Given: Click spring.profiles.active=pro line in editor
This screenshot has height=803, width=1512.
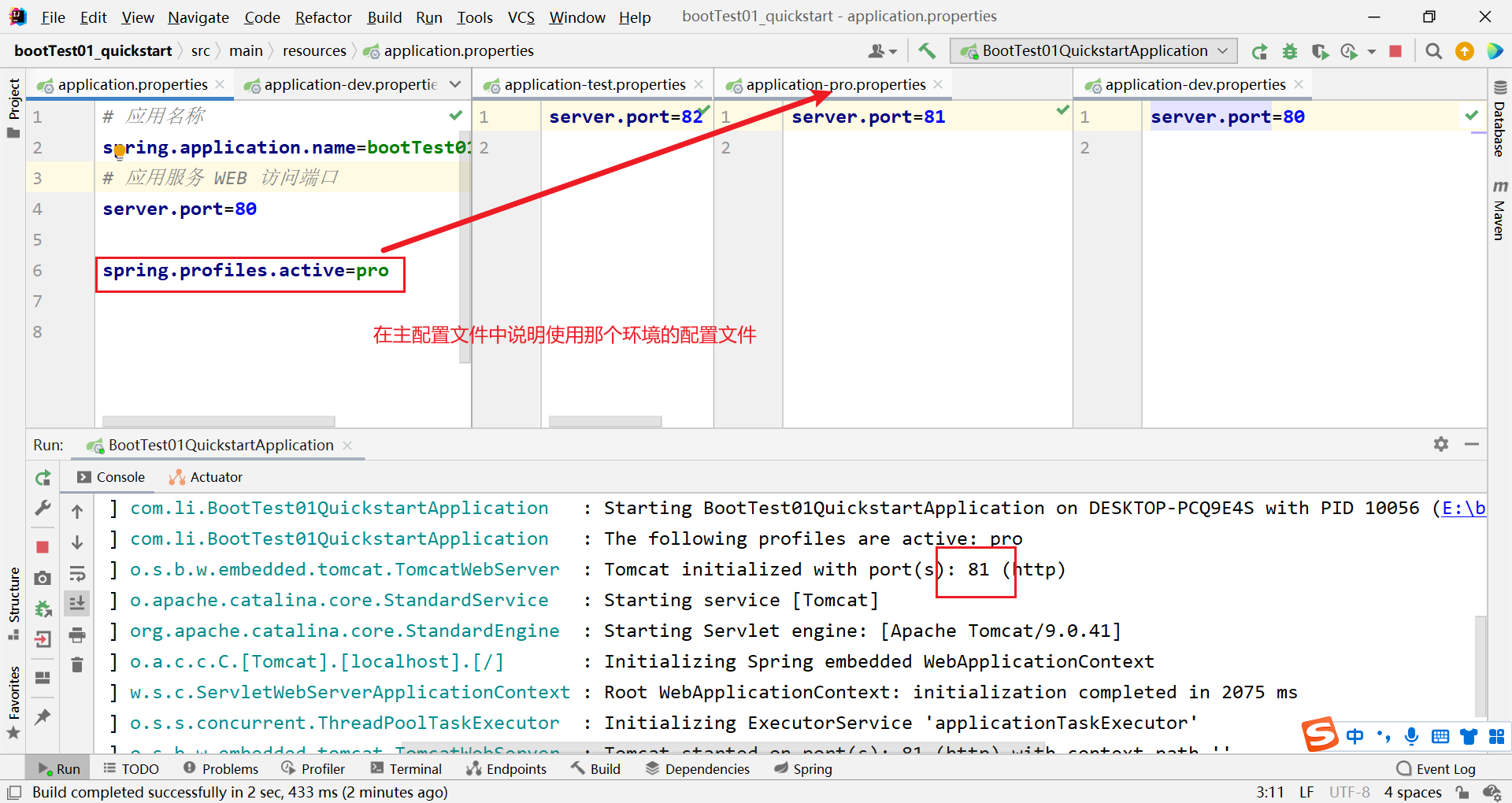Looking at the screenshot, I should pyautogui.click(x=246, y=271).
